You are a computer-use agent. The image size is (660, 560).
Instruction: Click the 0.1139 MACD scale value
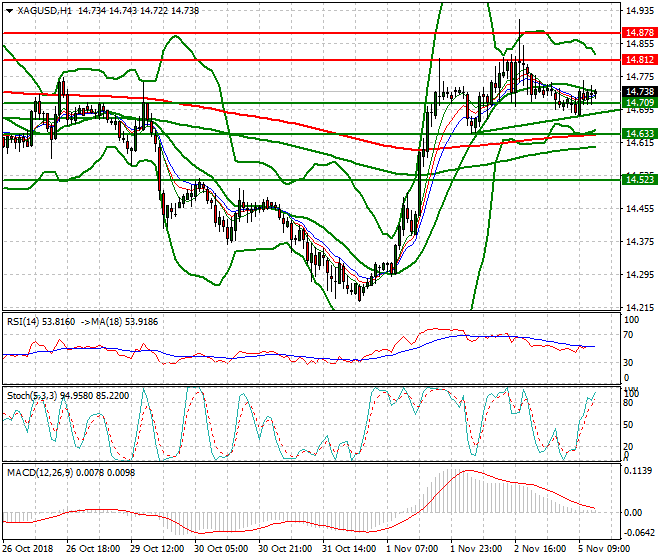639,471
